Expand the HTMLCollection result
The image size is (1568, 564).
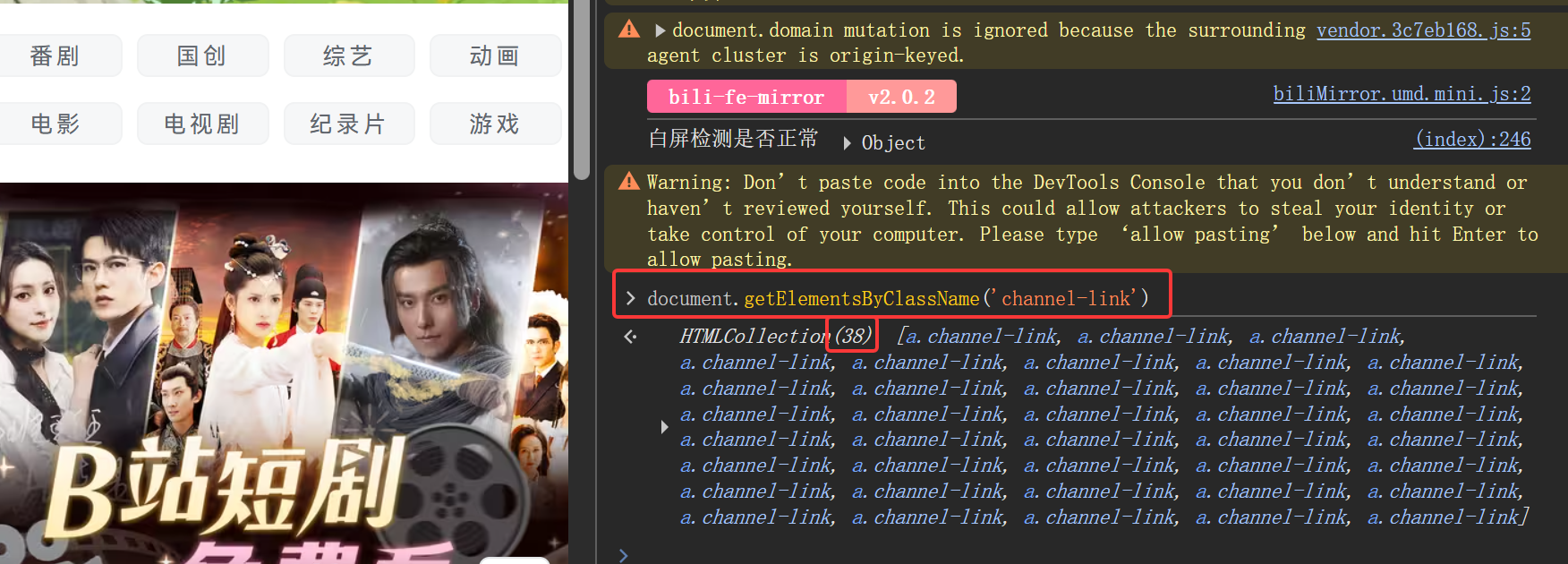(664, 427)
